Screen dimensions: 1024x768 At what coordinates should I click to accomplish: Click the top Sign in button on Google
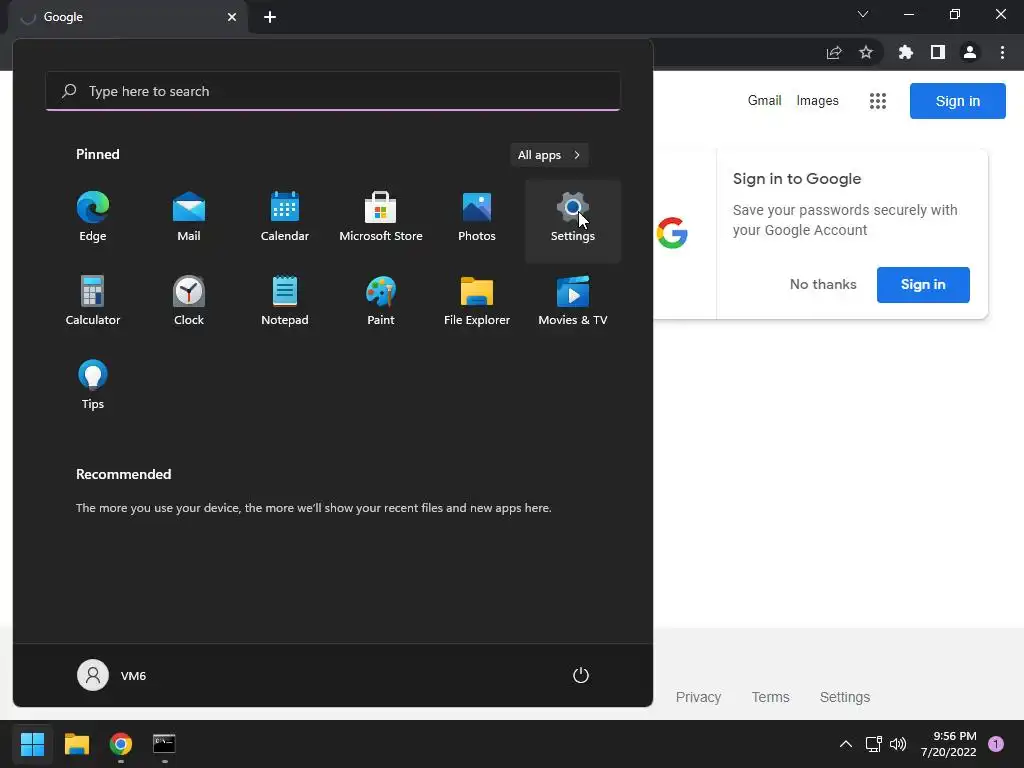(957, 101)
